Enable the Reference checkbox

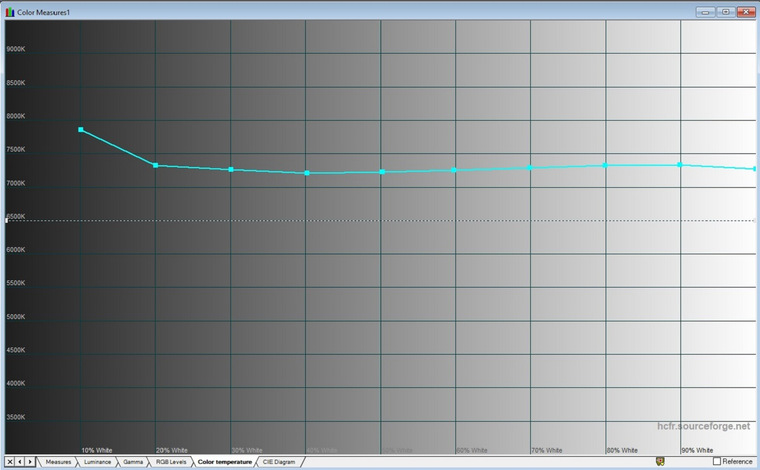coord(717,461)
